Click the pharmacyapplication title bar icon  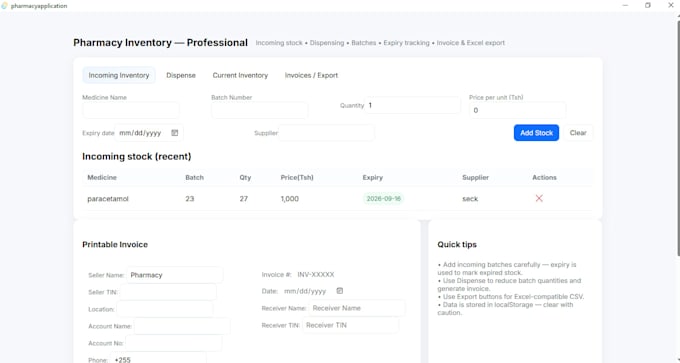click(x=4, y=6)
